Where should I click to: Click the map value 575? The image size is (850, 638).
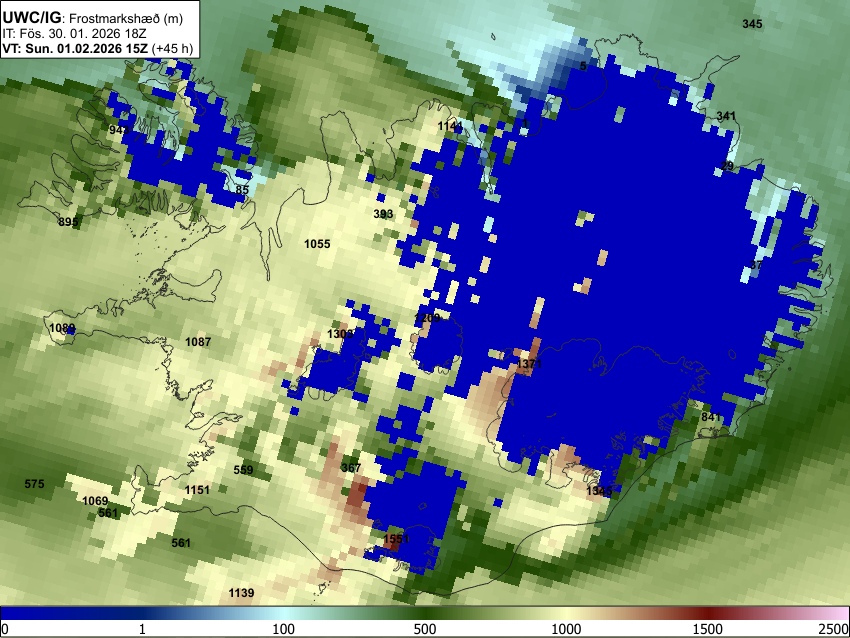point(35,484)
